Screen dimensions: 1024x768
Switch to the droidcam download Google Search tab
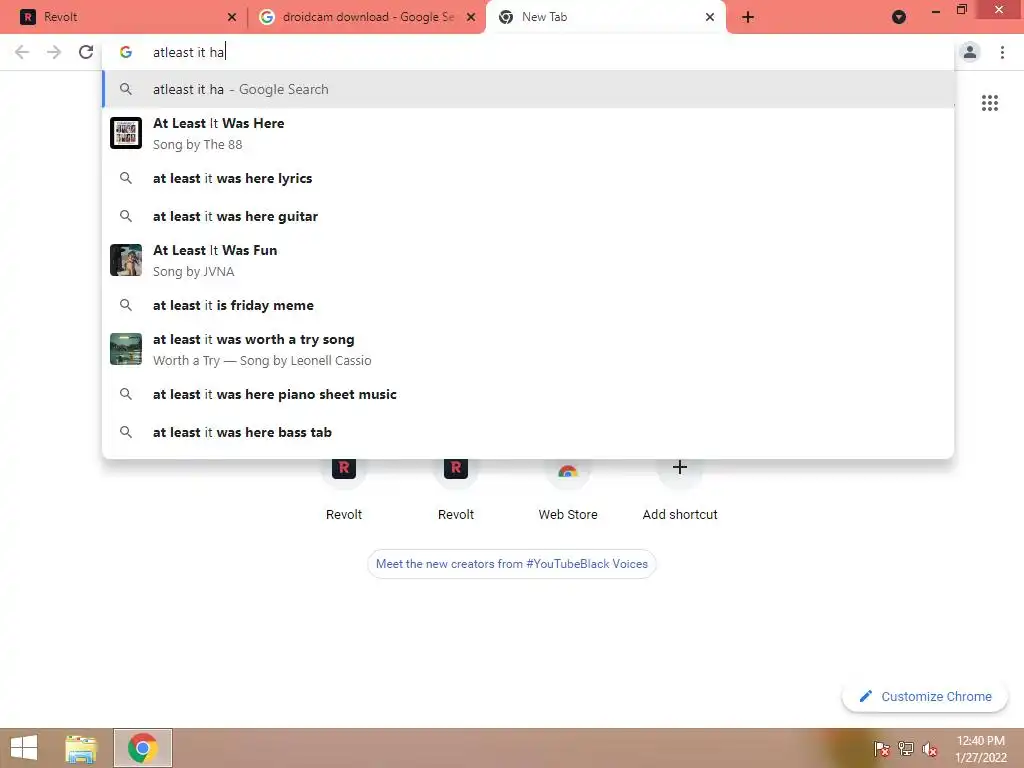(x=367, y=17)
